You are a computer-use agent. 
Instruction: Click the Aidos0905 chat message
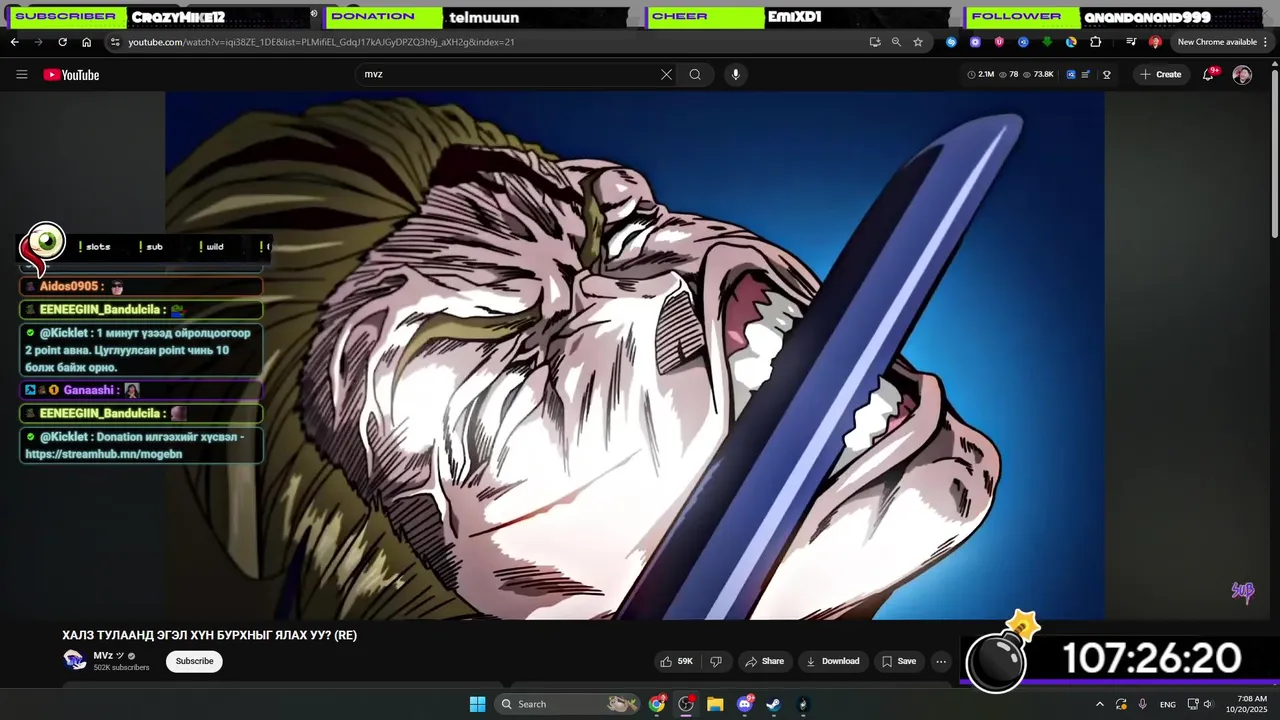coord(141,287)
